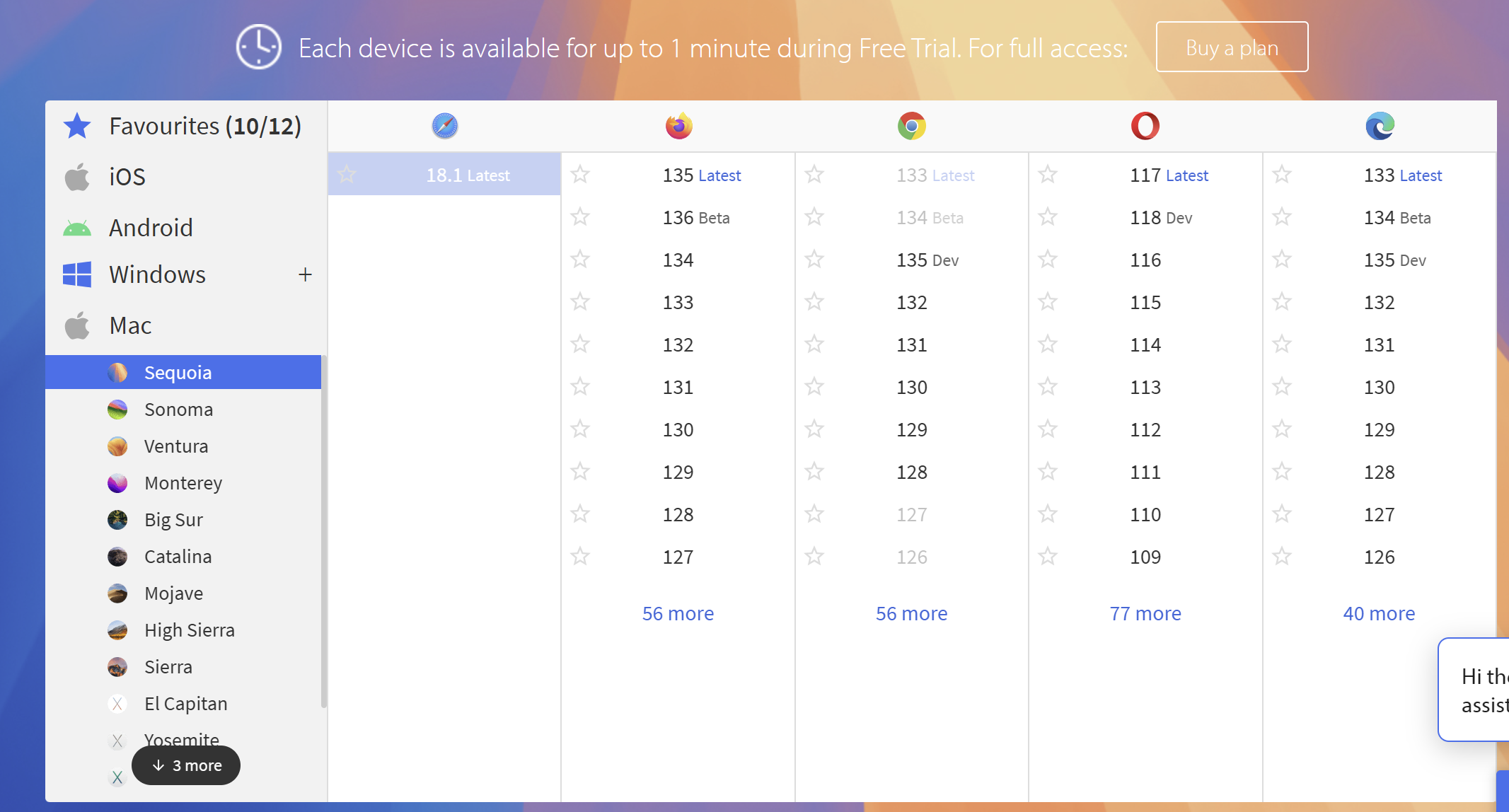Toggle favourite star for Edge 134 Beta

tap(1282, 216)
